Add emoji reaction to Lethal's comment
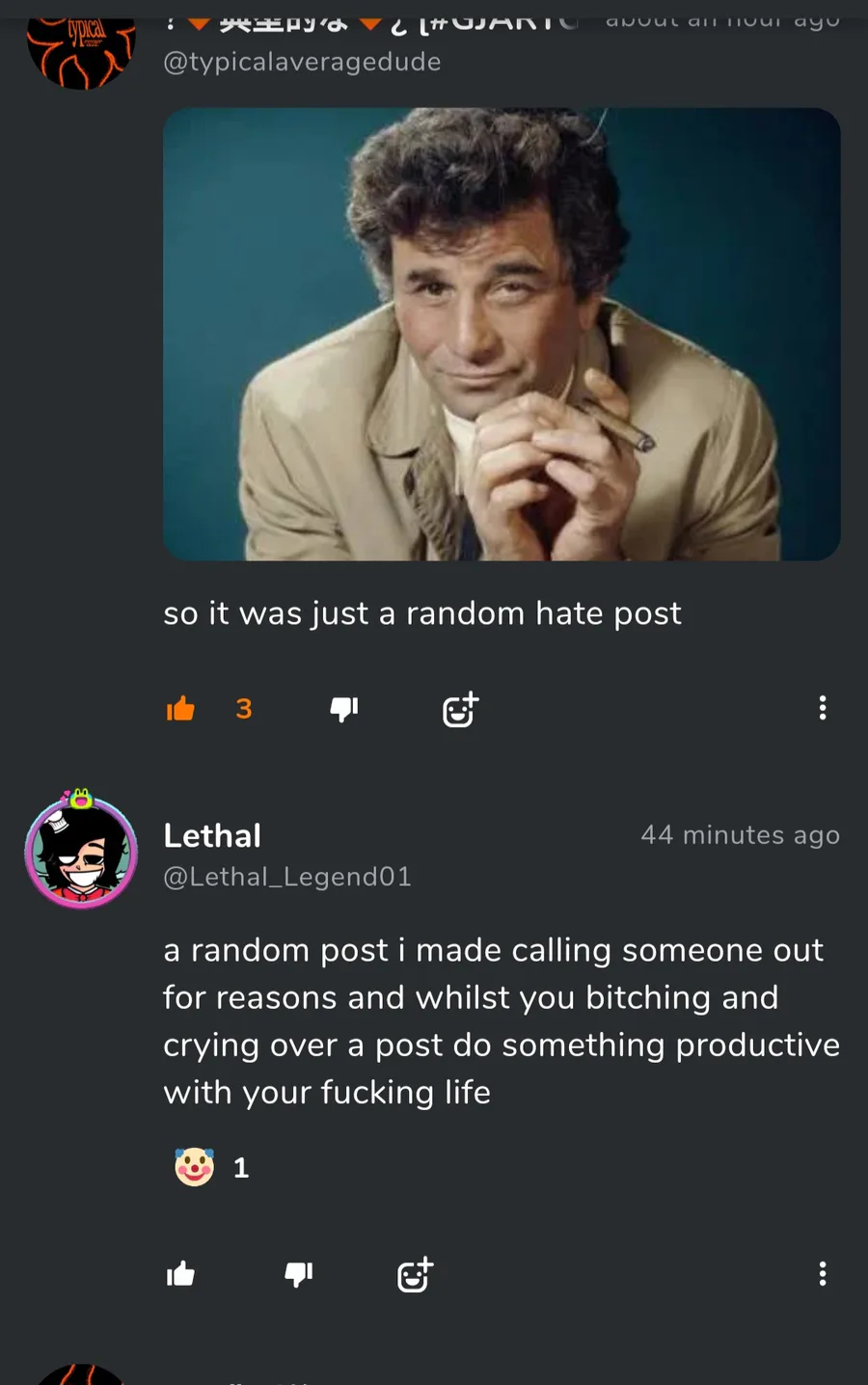 (416, 1275)
